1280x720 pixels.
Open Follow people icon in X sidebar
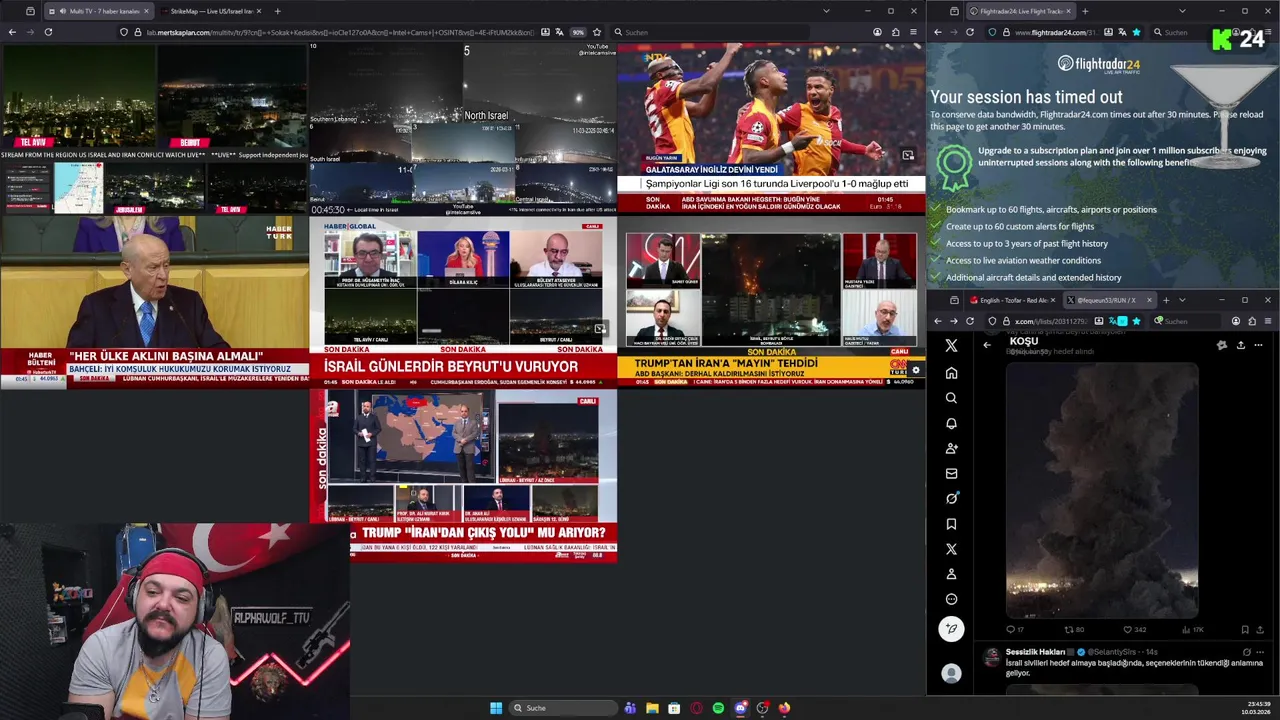[951, 448]
